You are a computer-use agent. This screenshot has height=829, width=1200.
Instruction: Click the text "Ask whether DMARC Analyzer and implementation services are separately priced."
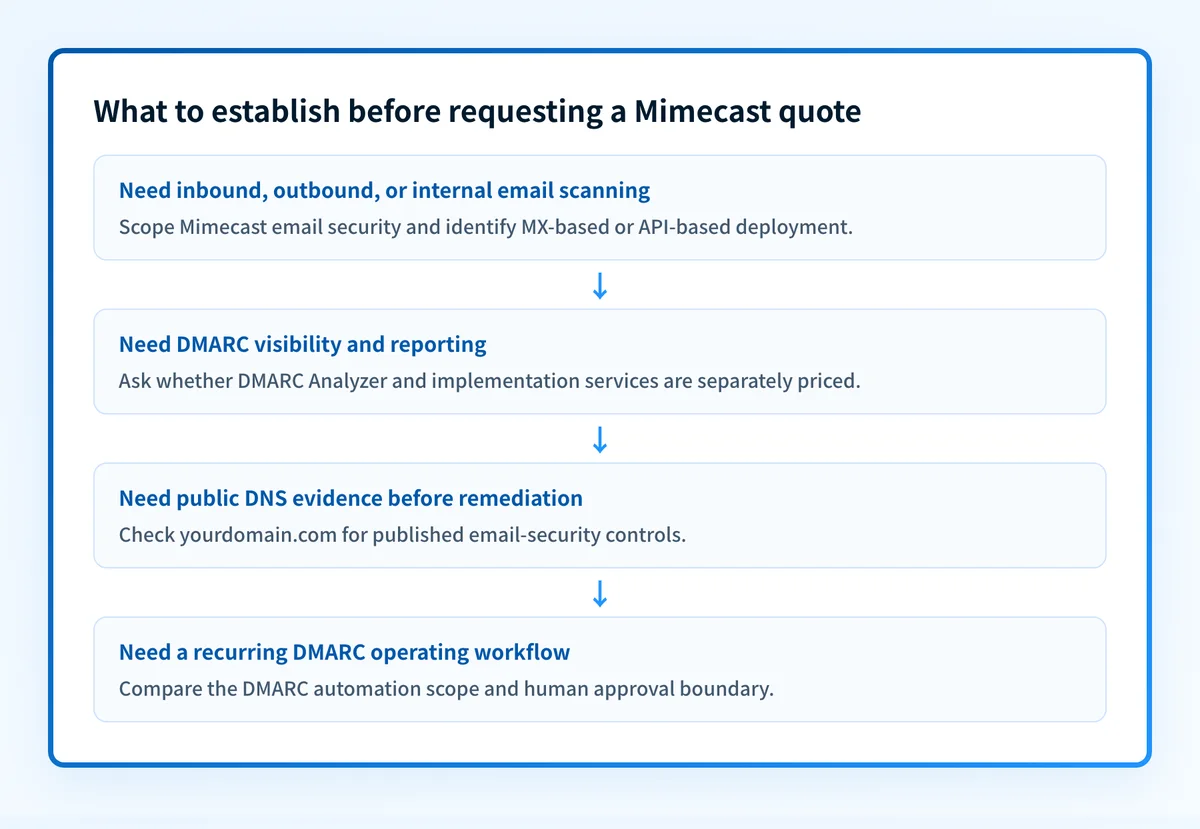click(490, 380)
